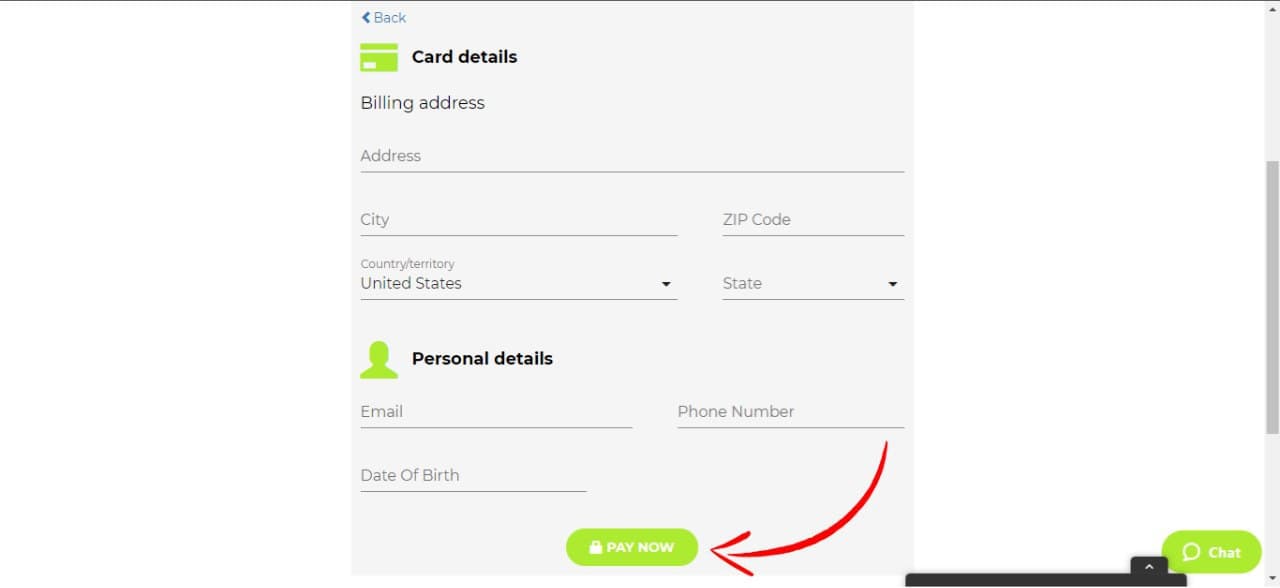Click the Personal details heading
Viewport: 1280px width, 588px height.
point(482,359)
